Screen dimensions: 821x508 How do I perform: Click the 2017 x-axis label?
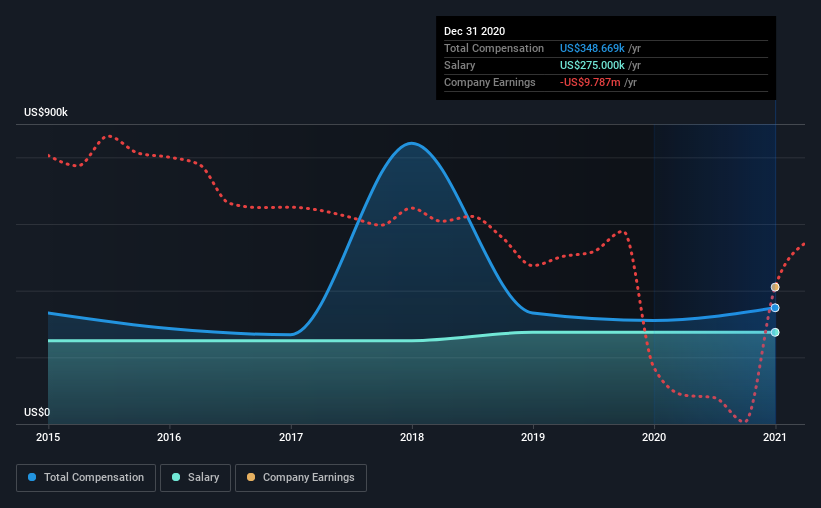tap(291, 437)
